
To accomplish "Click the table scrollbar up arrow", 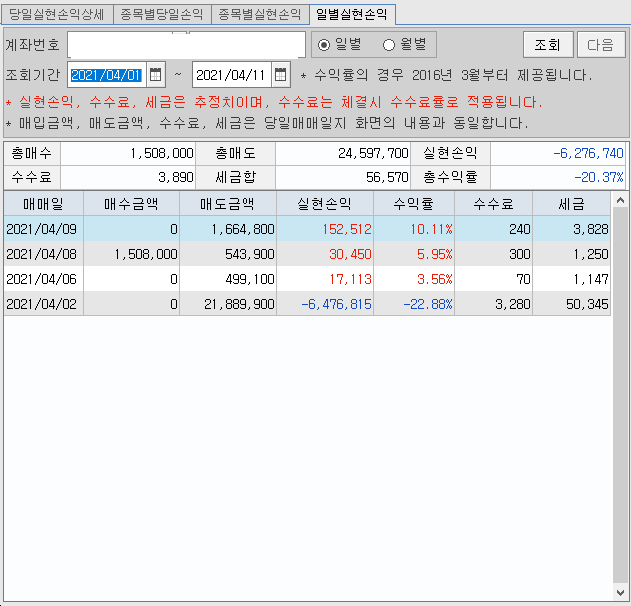I will [x=619, y=200].
